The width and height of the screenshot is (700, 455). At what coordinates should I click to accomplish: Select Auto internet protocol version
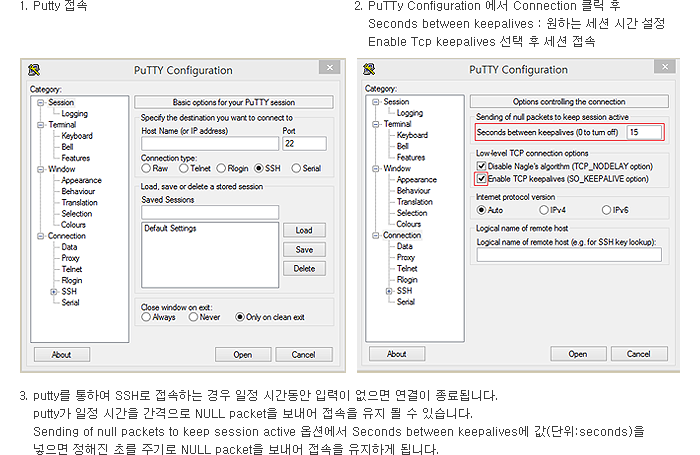coord(481,210)
